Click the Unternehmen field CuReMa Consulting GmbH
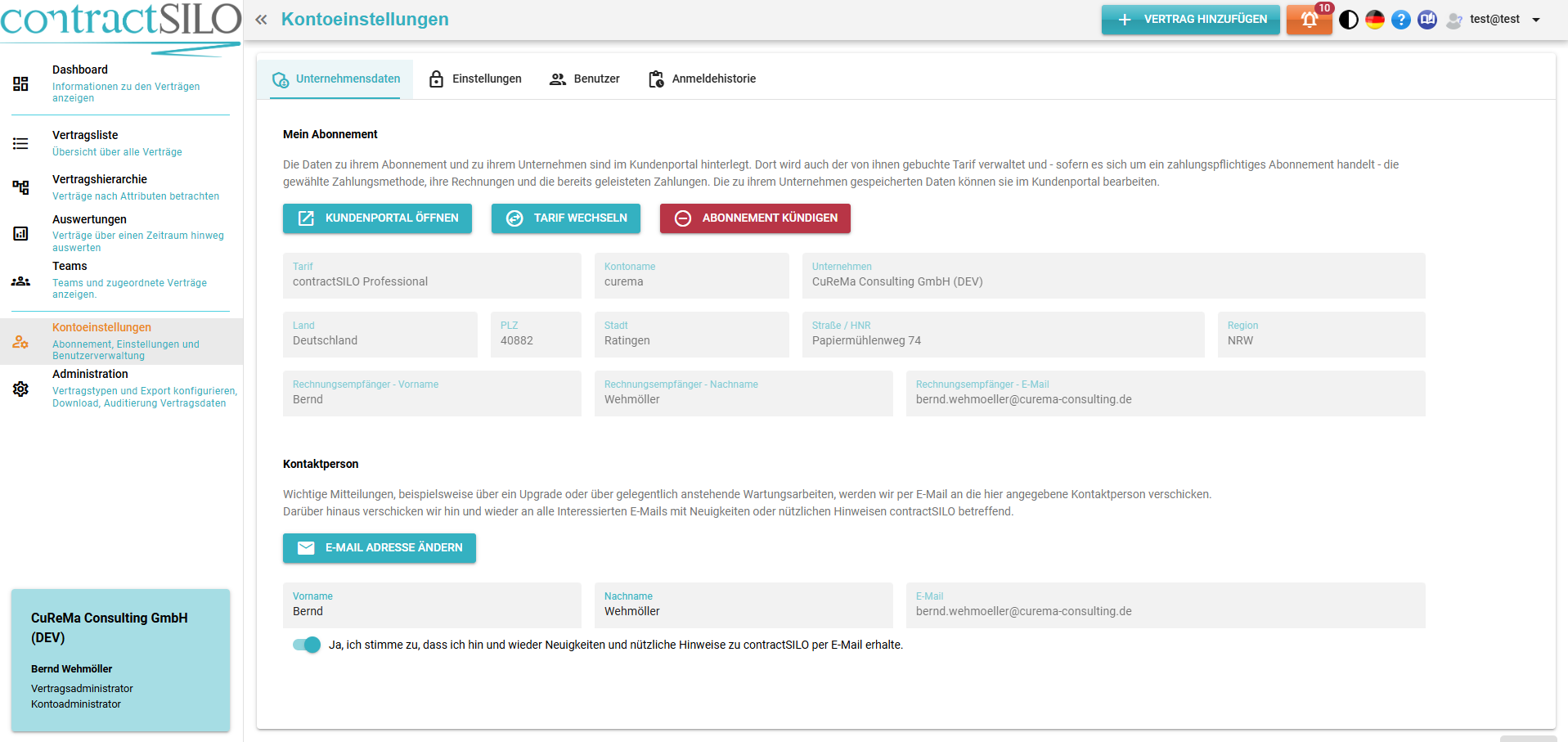The width and height of the screenshot is (1568, 742). [x=1114, y=276]
